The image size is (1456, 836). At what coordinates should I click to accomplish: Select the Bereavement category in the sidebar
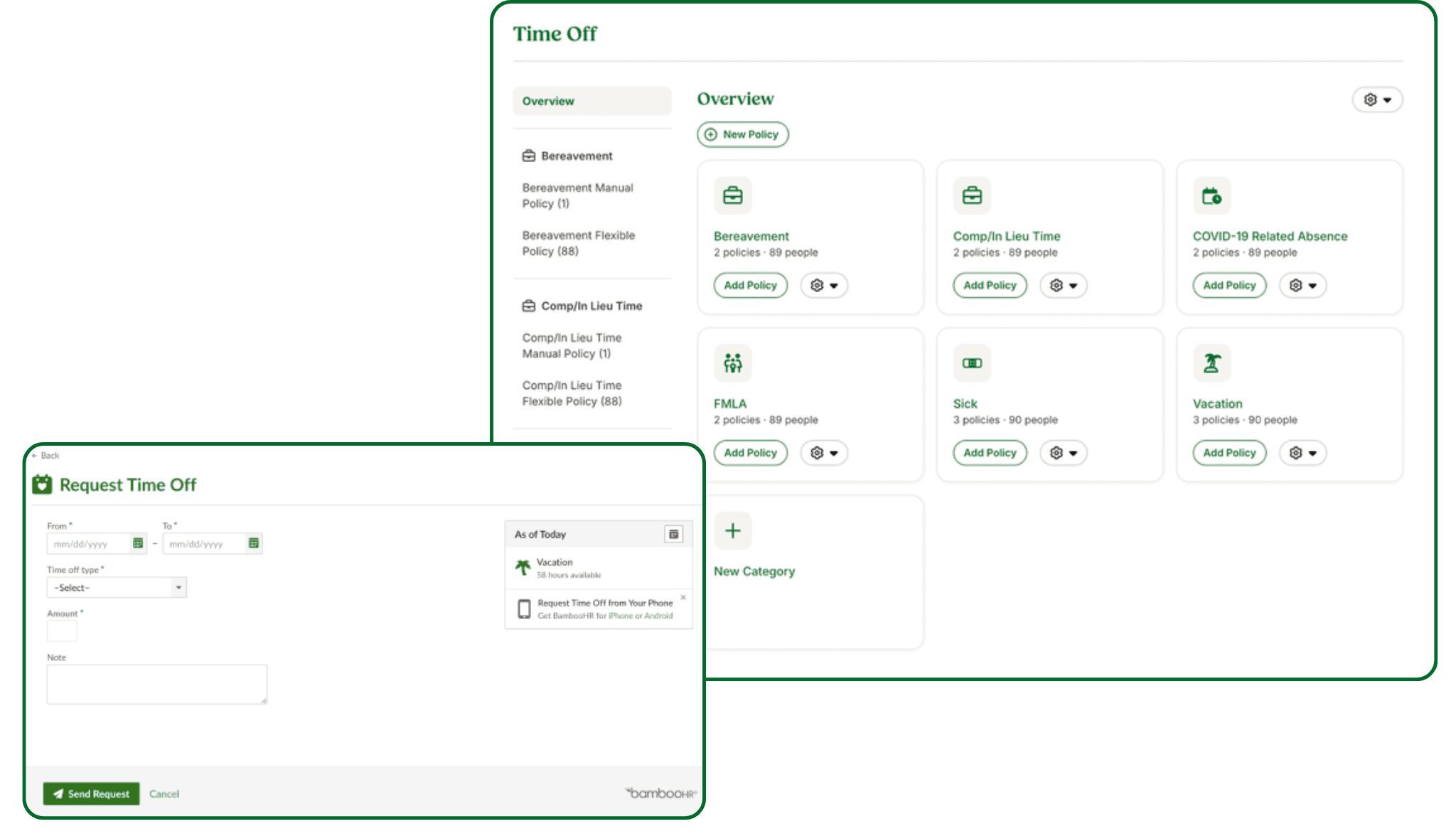coord(577,156)
